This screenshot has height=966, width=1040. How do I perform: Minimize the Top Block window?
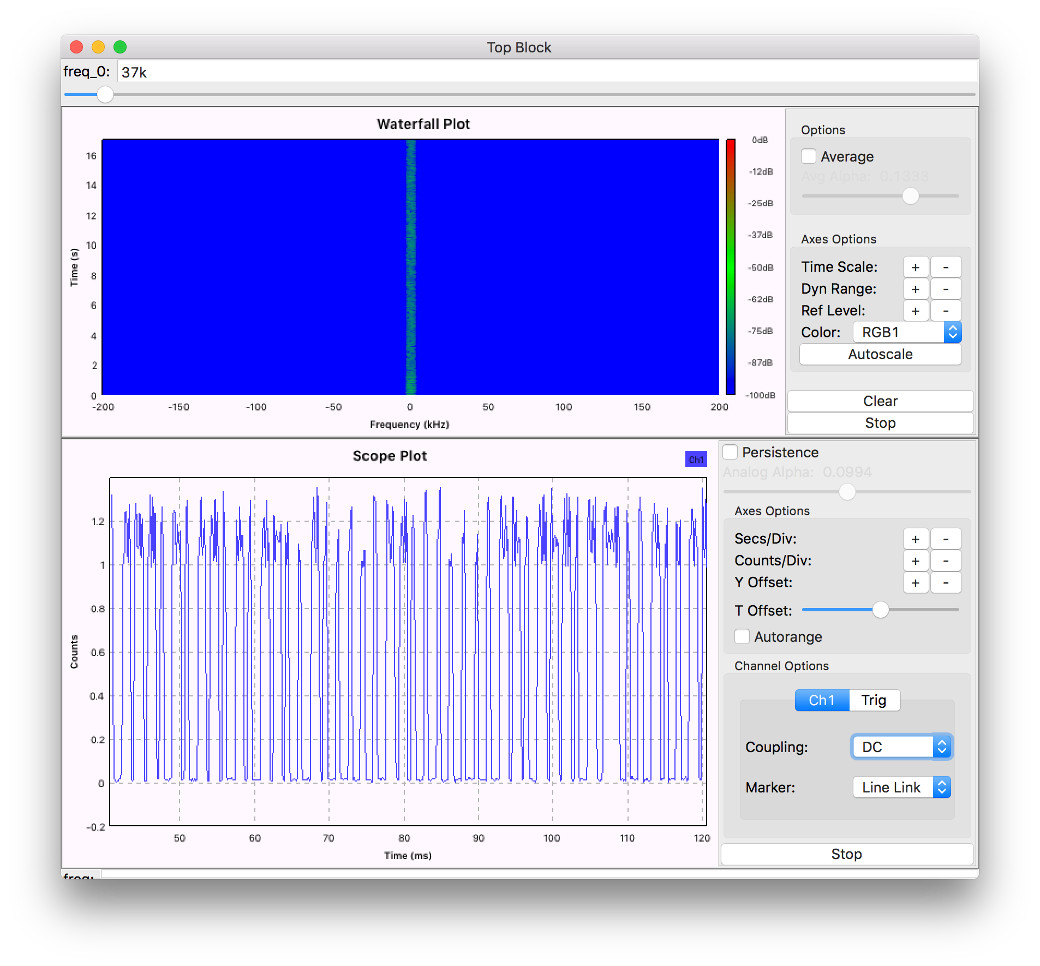[x=98, y=47]
